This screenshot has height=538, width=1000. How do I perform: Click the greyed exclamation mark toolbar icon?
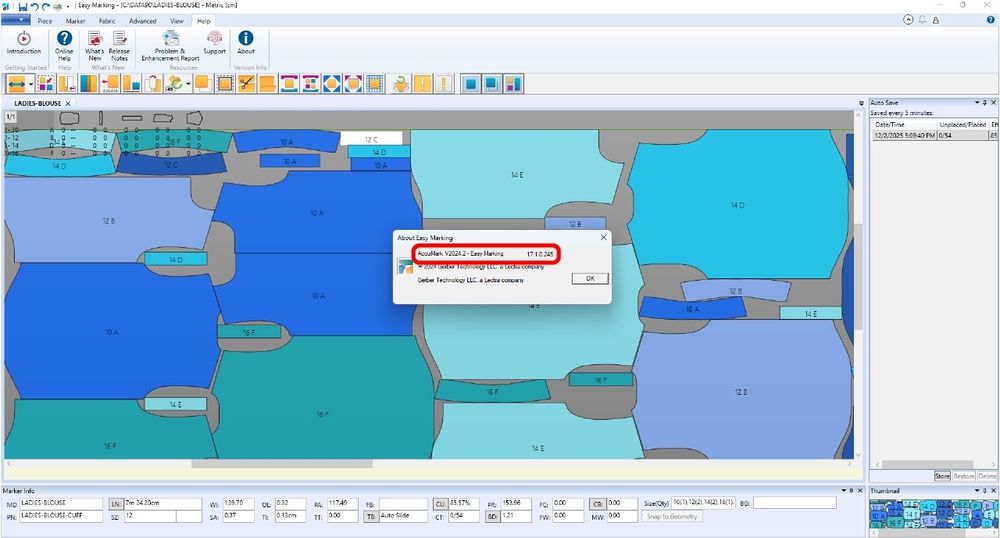click(x=443, y=84)
